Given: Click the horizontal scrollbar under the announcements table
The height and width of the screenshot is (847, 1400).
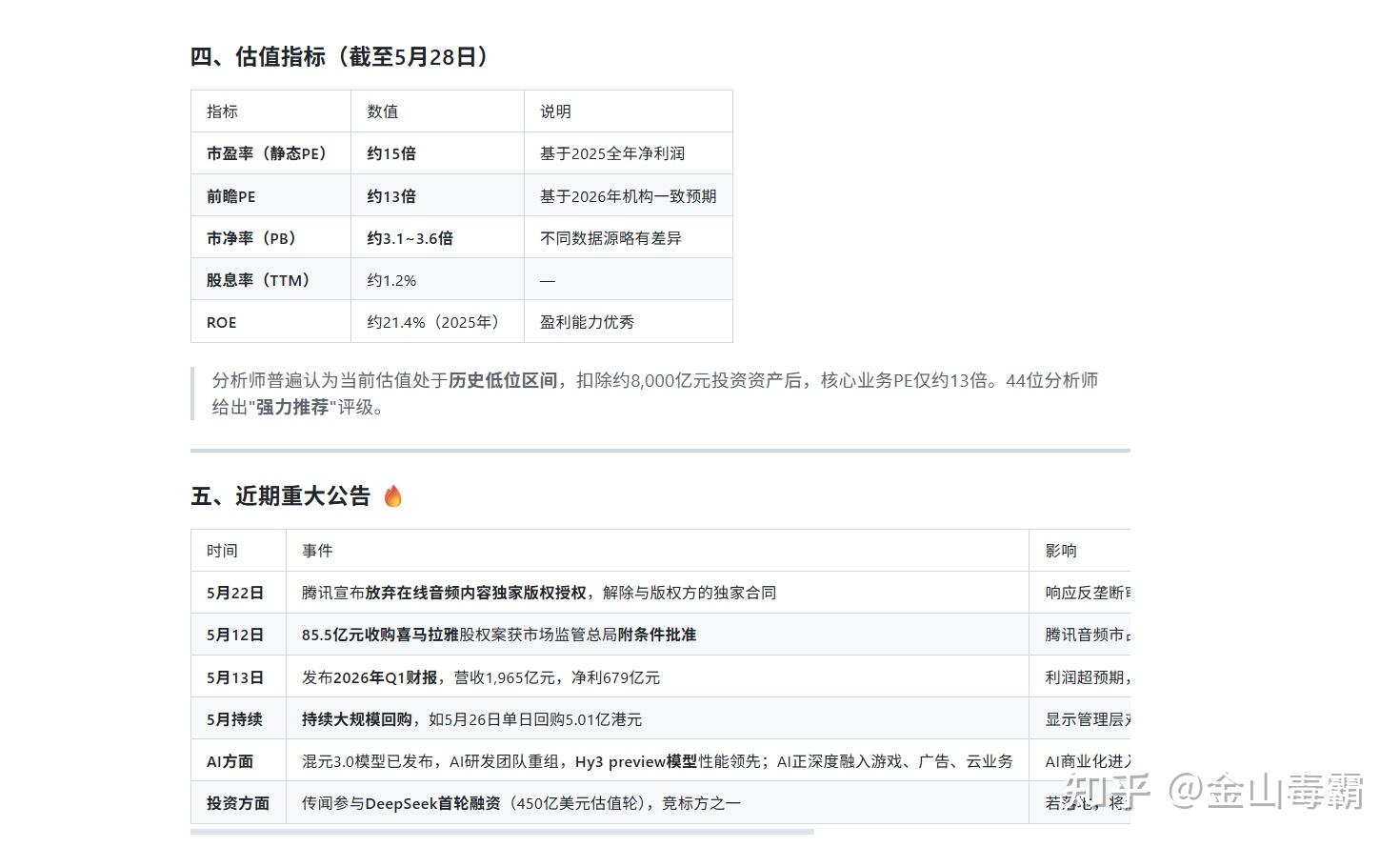Looking at the screenshot, I should (502, 832).
